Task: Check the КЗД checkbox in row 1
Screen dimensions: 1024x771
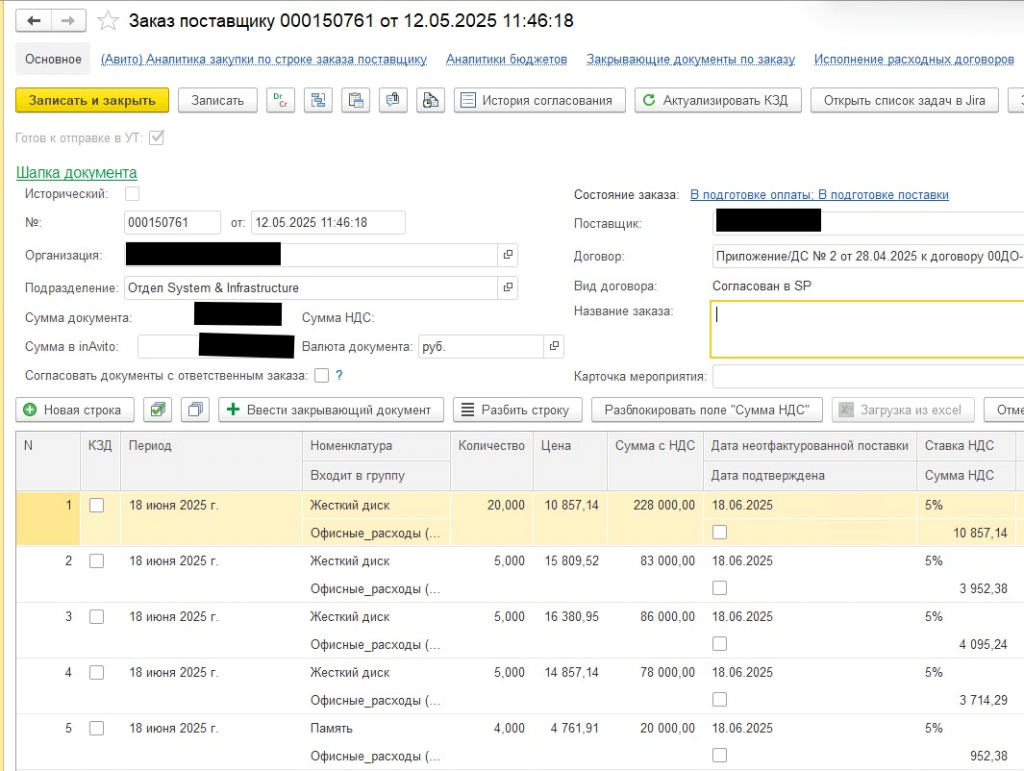Action: point(96,506)
